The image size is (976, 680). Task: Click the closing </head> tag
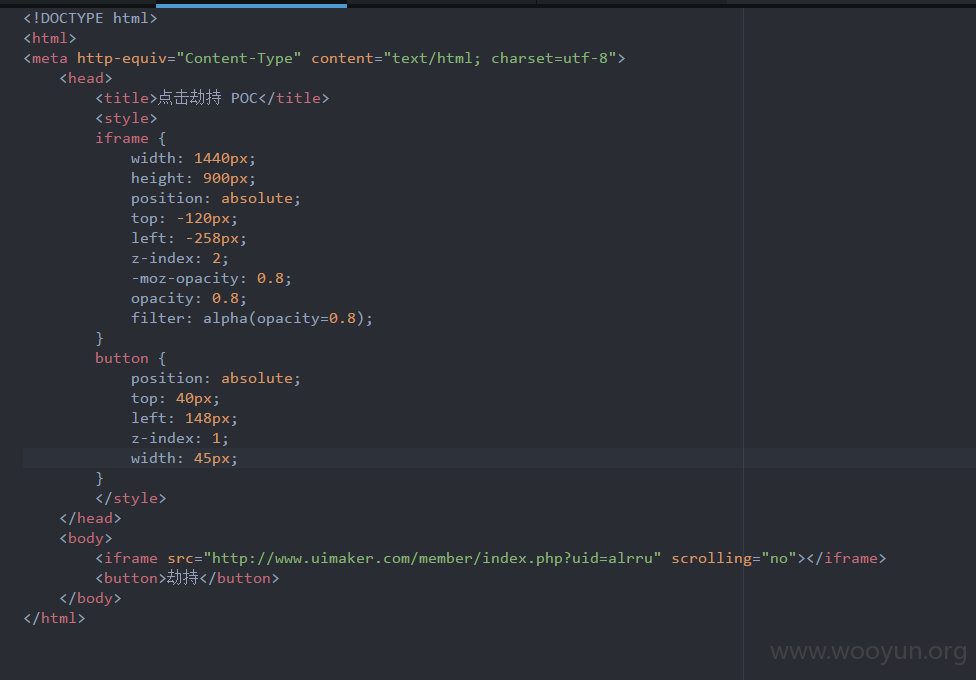(90, 517)
